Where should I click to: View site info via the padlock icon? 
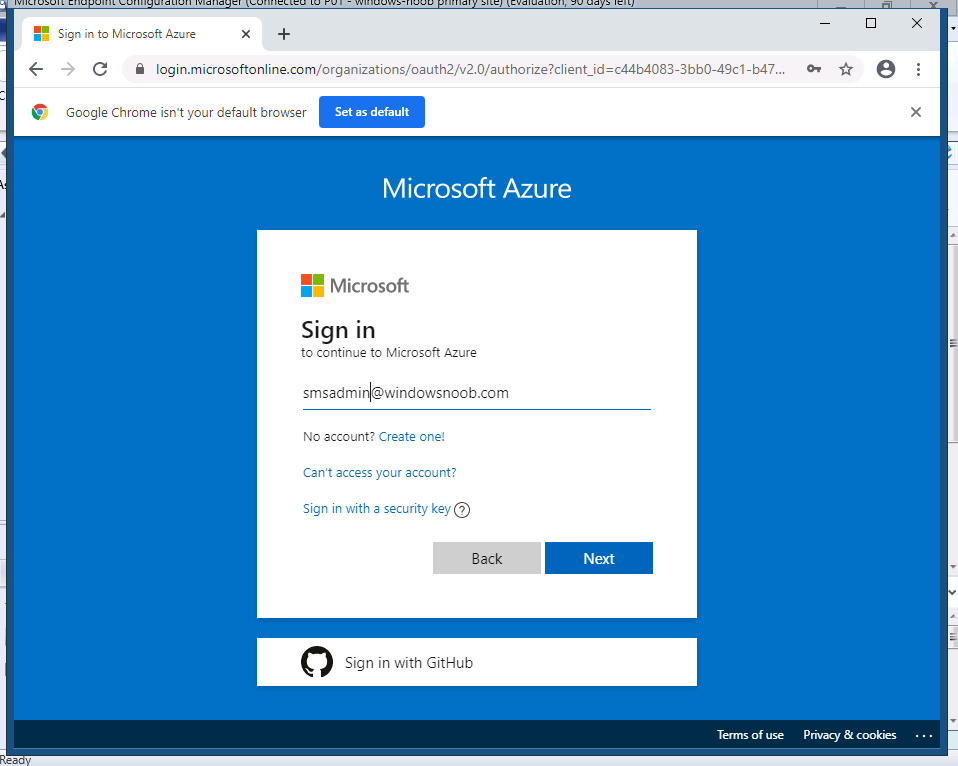[140, 69]
